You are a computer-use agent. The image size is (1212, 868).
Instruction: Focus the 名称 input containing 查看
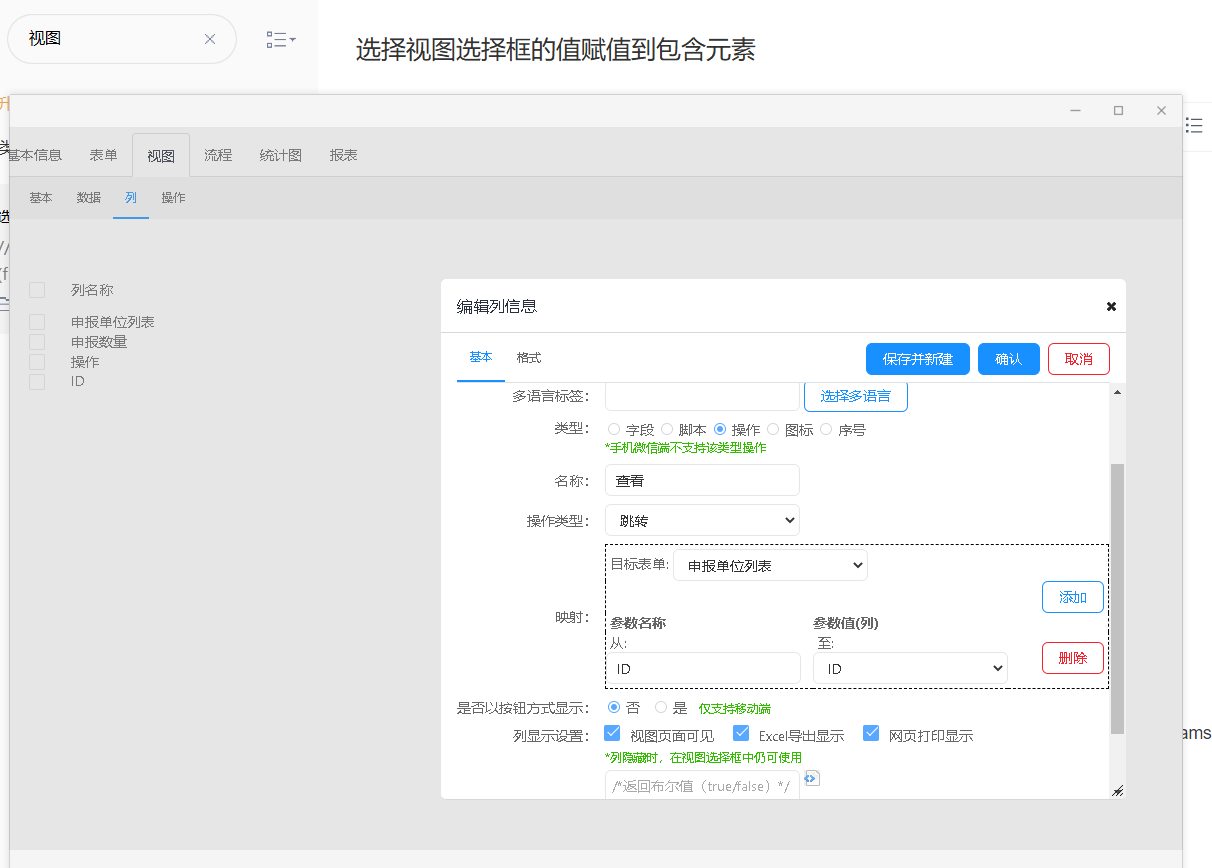[x=702, y=480]
